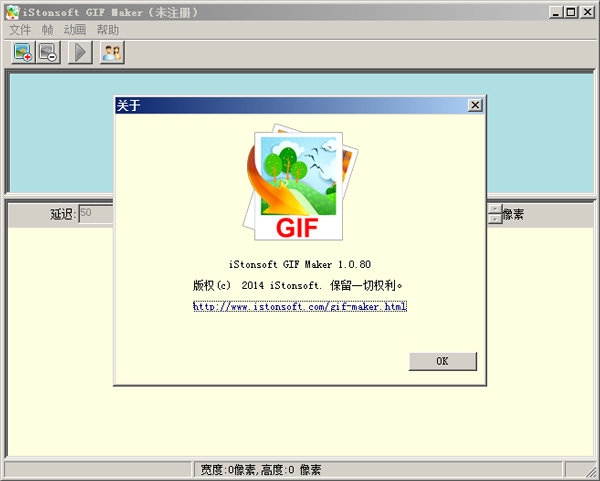Click the app icon in the title bar
The height and width of the screenshot is (481, 600).
click(13, 12)
